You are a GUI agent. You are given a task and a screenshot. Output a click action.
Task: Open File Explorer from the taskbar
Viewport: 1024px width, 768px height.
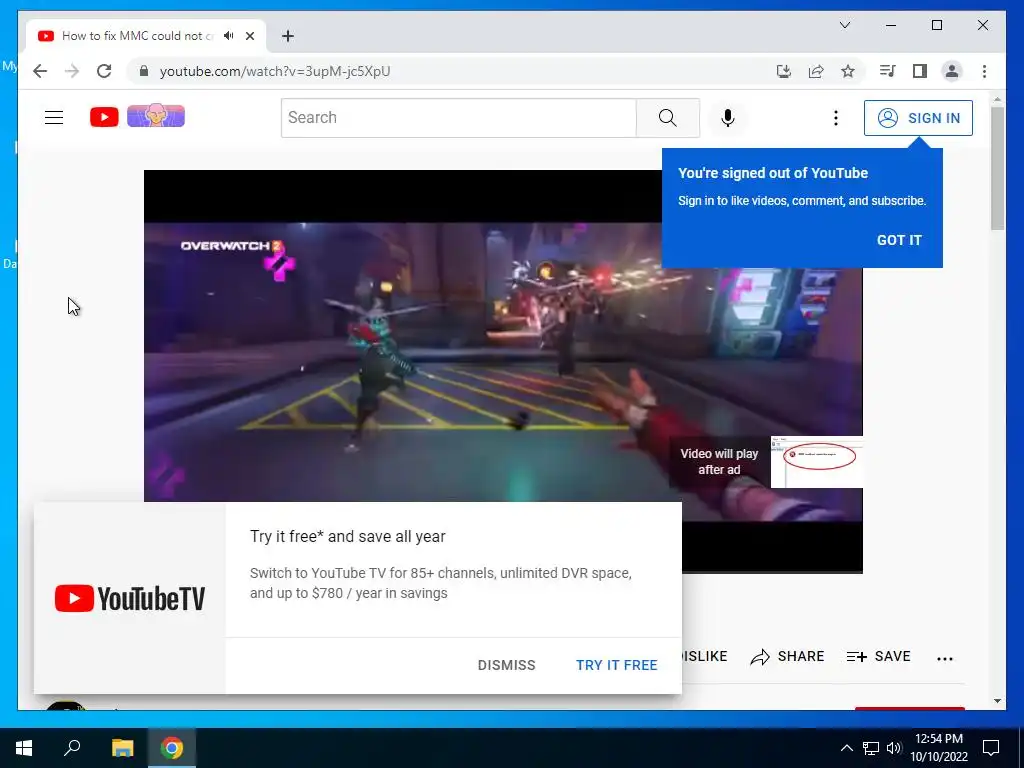point(122,748)
